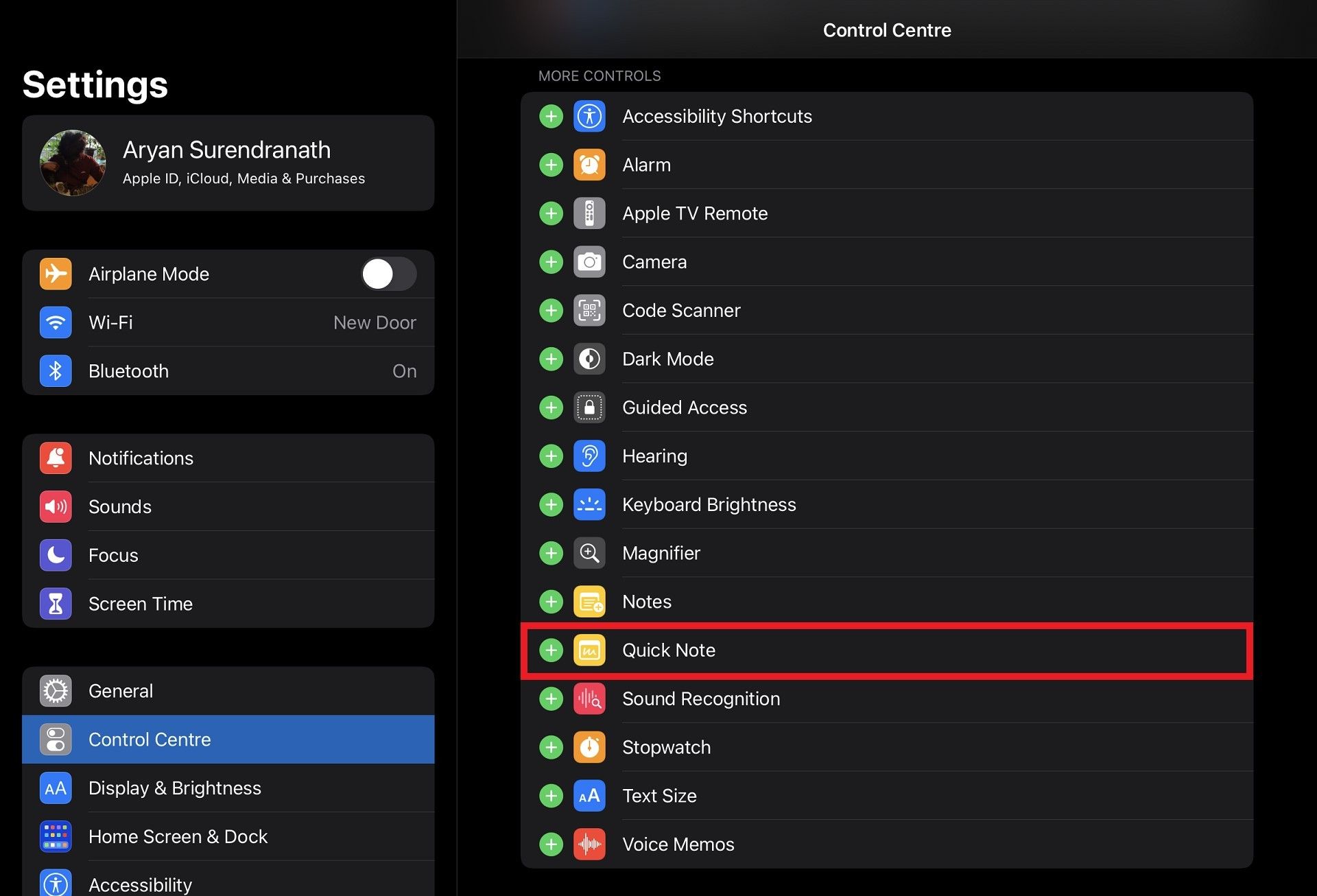Add Camera control via green plus
The width and height of the screenshot is (1317, 896).
coord(551,262)
